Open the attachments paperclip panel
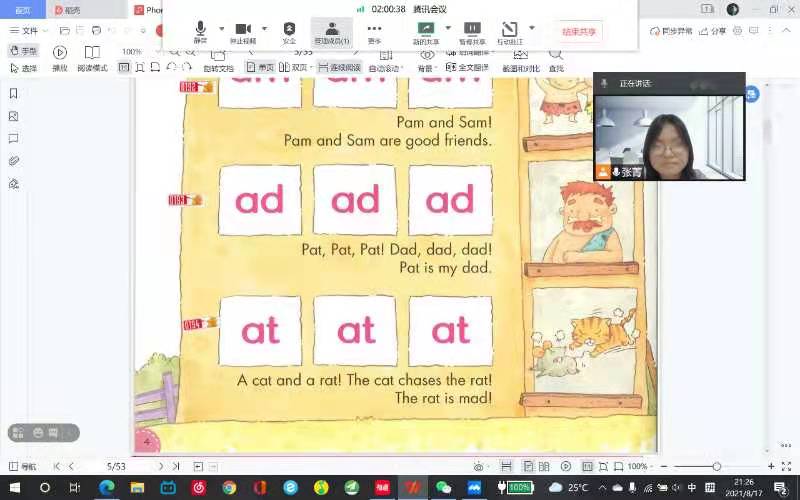 point(14,161)
